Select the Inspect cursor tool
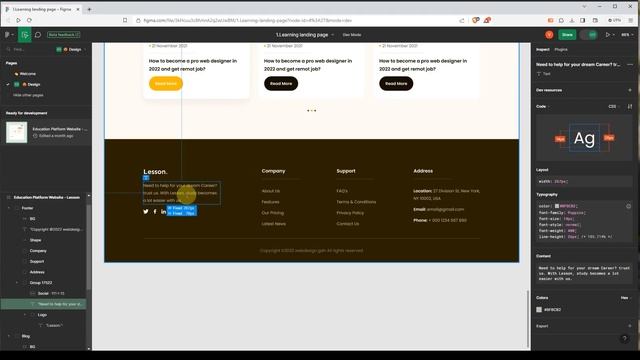The image size is (640, 360). 24,35
